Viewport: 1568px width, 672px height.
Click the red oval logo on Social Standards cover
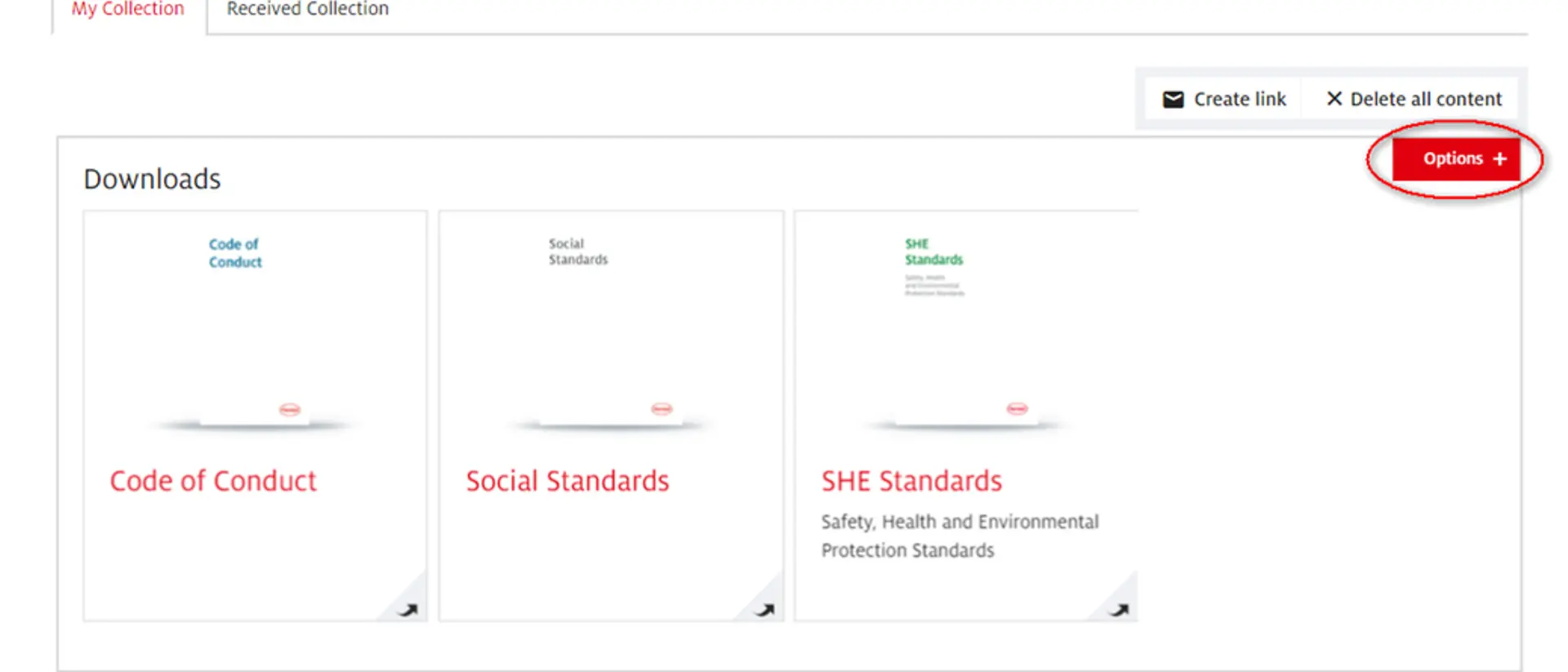click(661, 408)
